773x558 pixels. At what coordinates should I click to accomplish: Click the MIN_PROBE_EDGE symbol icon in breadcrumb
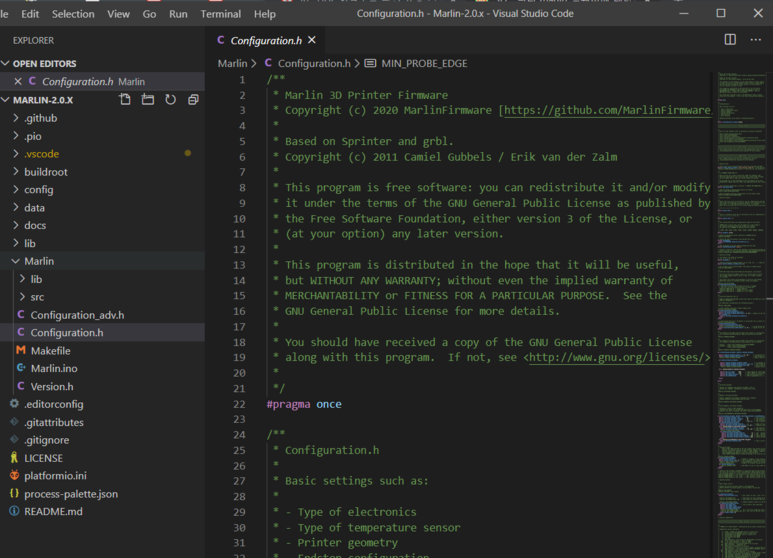click(370, 63)
